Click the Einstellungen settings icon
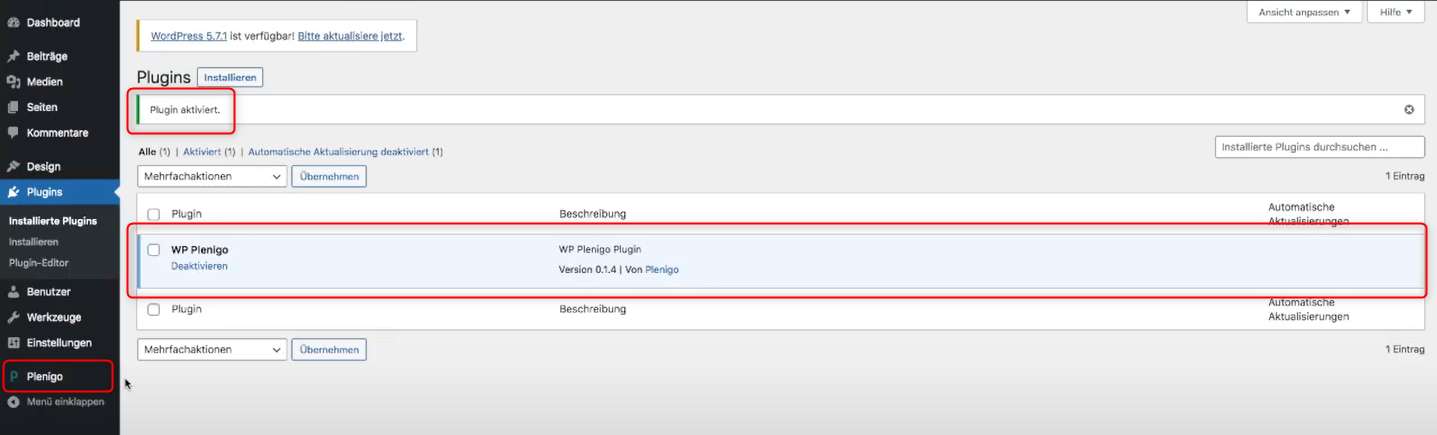Viewport: 1437px width, 435px height. [13, 342]
